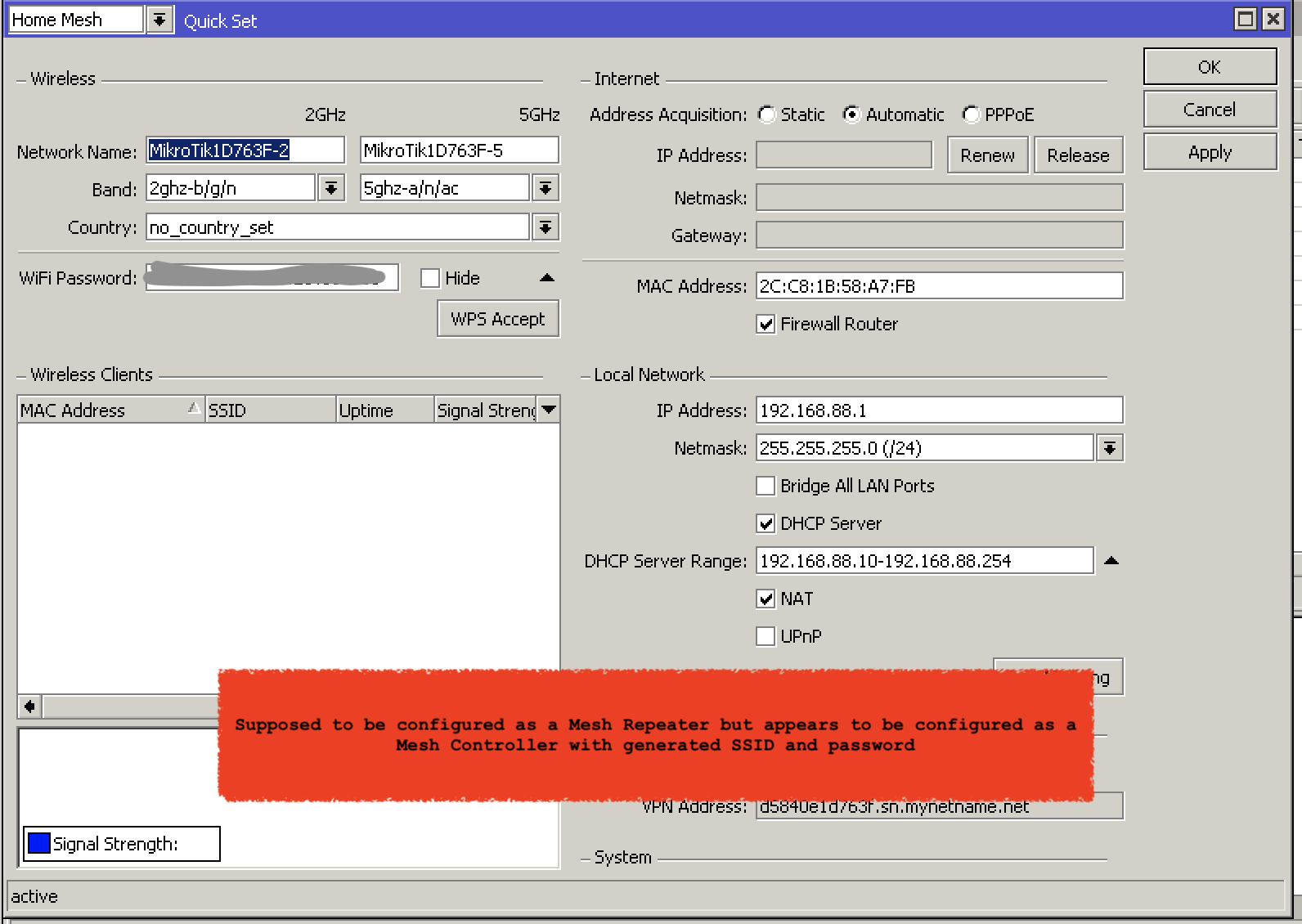
Task: Collapse the DHCP Server Range arrow
Action: click(1111, 561)
